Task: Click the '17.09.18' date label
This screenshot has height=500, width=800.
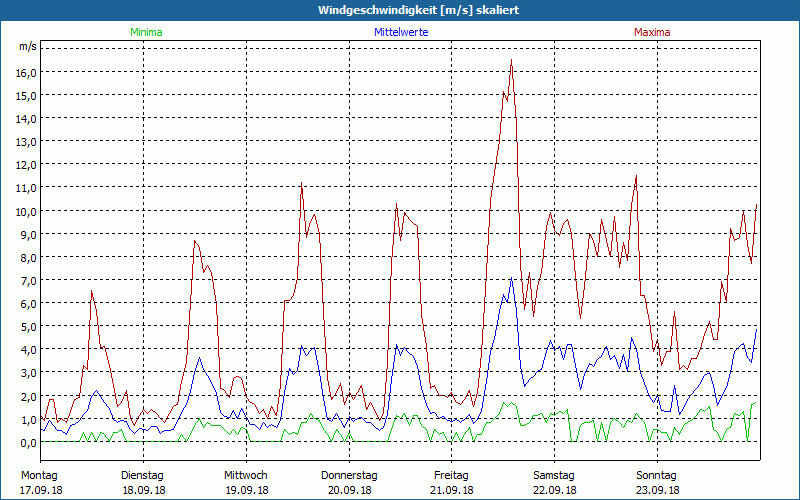Action: pyautogui.click(x=41, y=490)
